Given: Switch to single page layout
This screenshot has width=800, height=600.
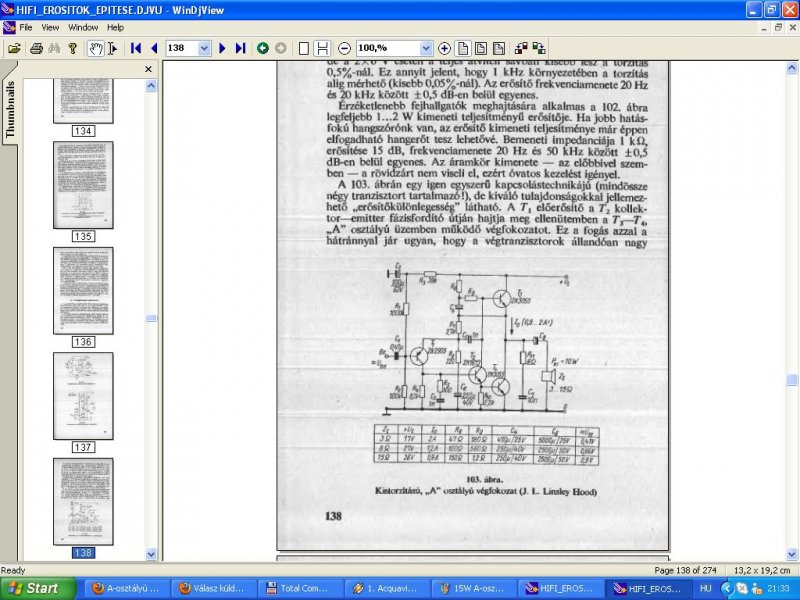Looking at the screenshot, I should point(304,48).
